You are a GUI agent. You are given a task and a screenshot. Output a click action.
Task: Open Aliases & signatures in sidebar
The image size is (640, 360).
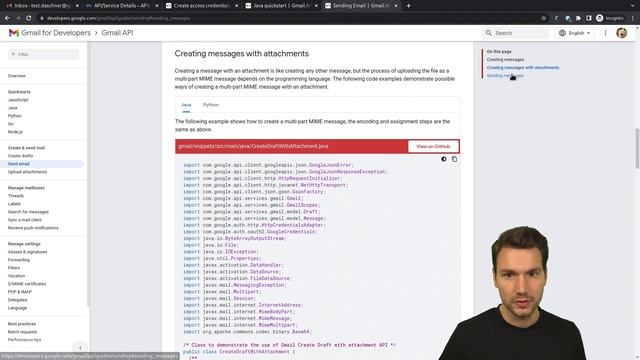[27, 252]
